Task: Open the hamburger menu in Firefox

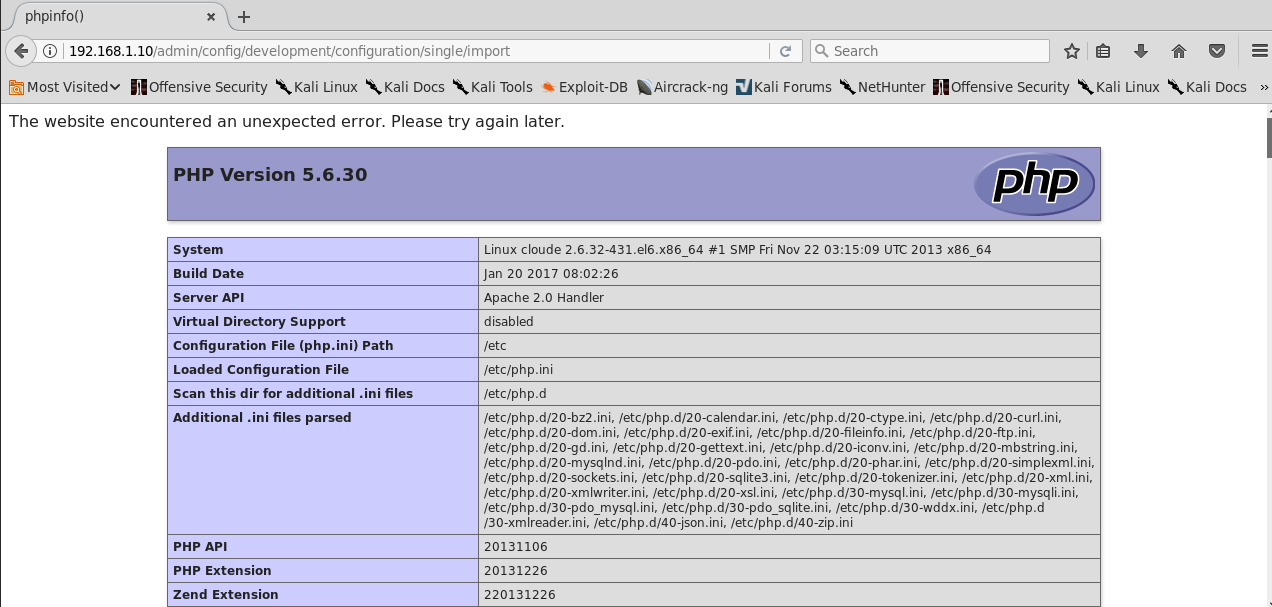Action: point(1259,51)
